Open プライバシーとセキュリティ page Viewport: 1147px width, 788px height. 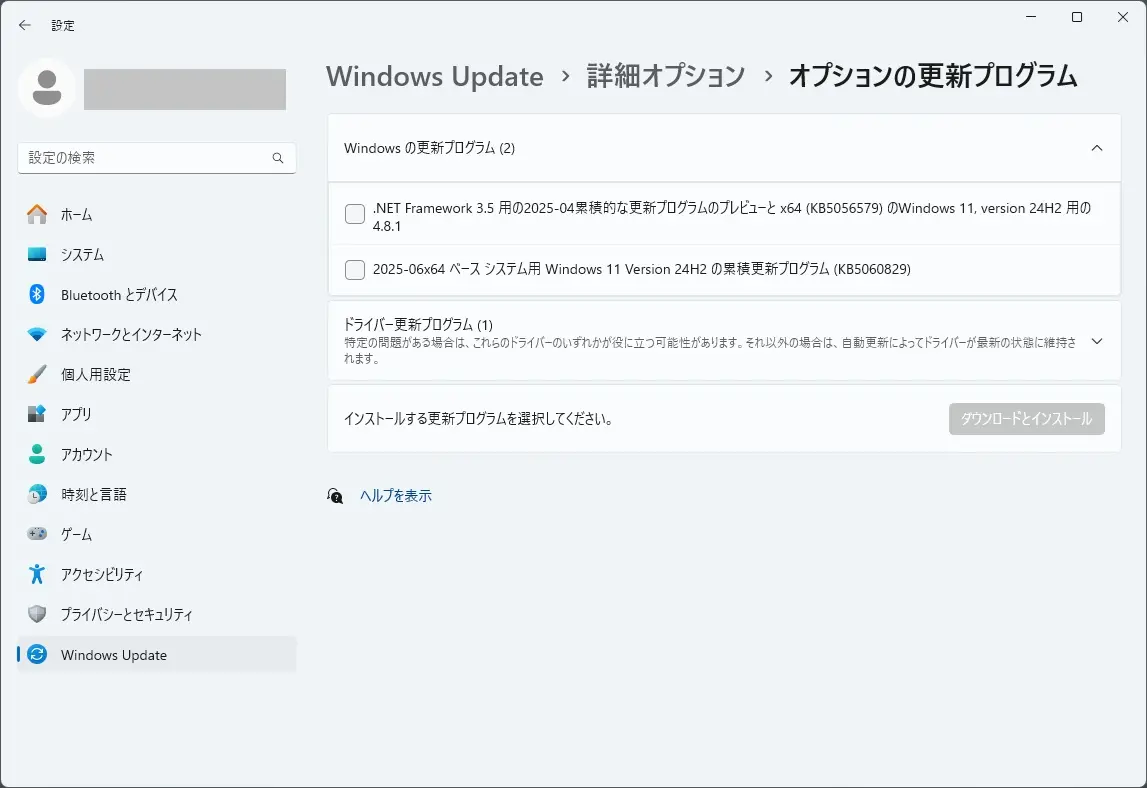[157, 614]
